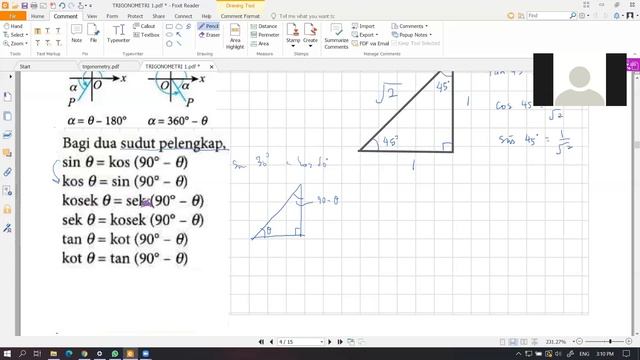Open the page number 4 / 15 dropdown
Screen dimensions: 640x360
coord(322,342)
